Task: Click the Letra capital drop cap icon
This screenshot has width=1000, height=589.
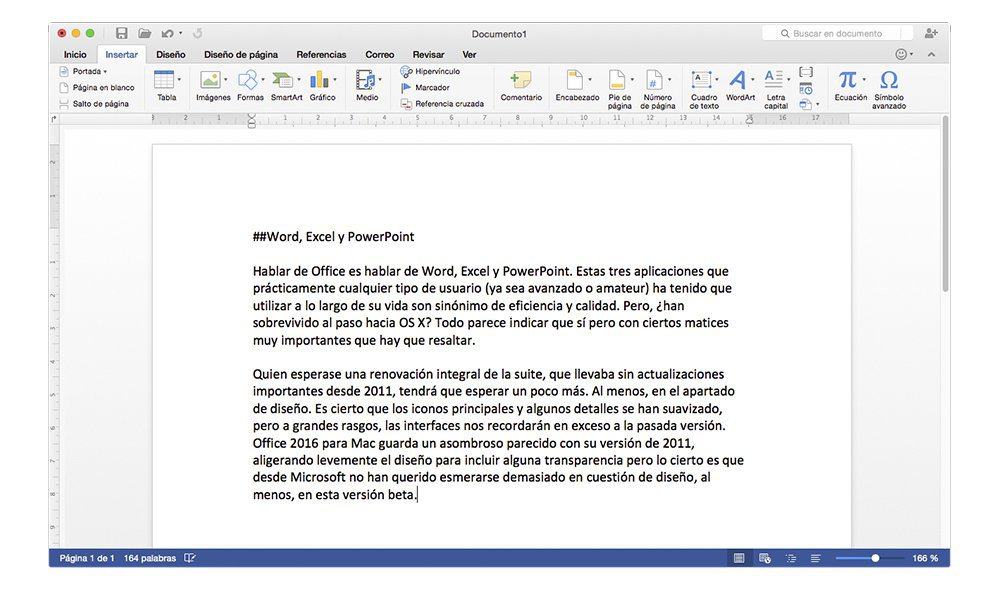Action: (774, 80)
